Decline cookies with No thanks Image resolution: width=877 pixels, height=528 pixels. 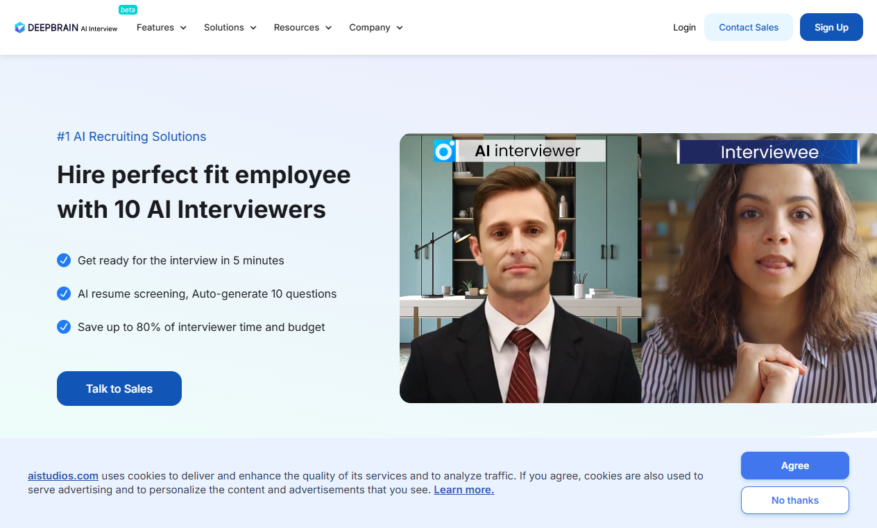tap(795, 500)
